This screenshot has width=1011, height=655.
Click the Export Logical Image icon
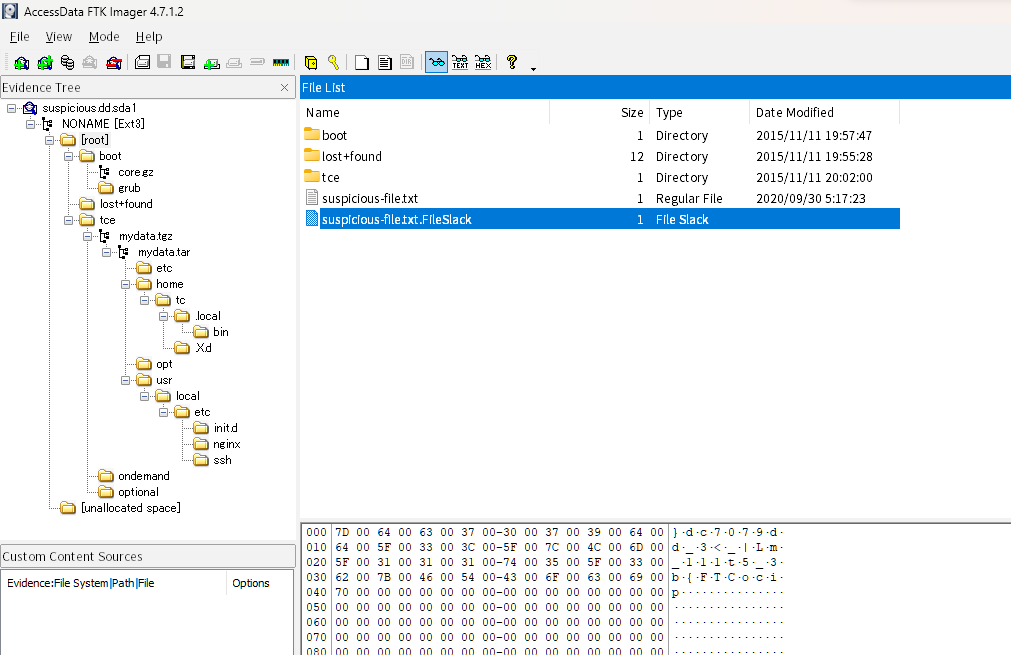tap(188, 63)
